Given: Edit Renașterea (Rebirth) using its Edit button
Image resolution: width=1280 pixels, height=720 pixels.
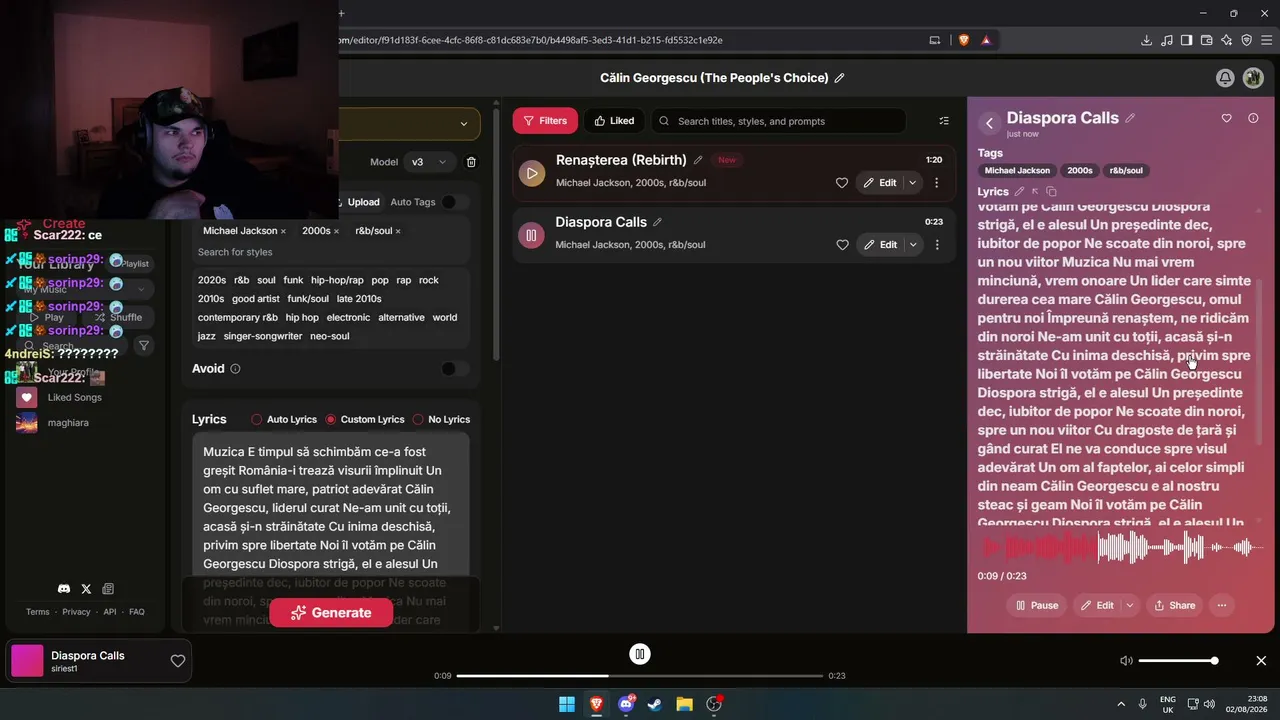Looking at the screenshot, I should (x=880, y=183).
